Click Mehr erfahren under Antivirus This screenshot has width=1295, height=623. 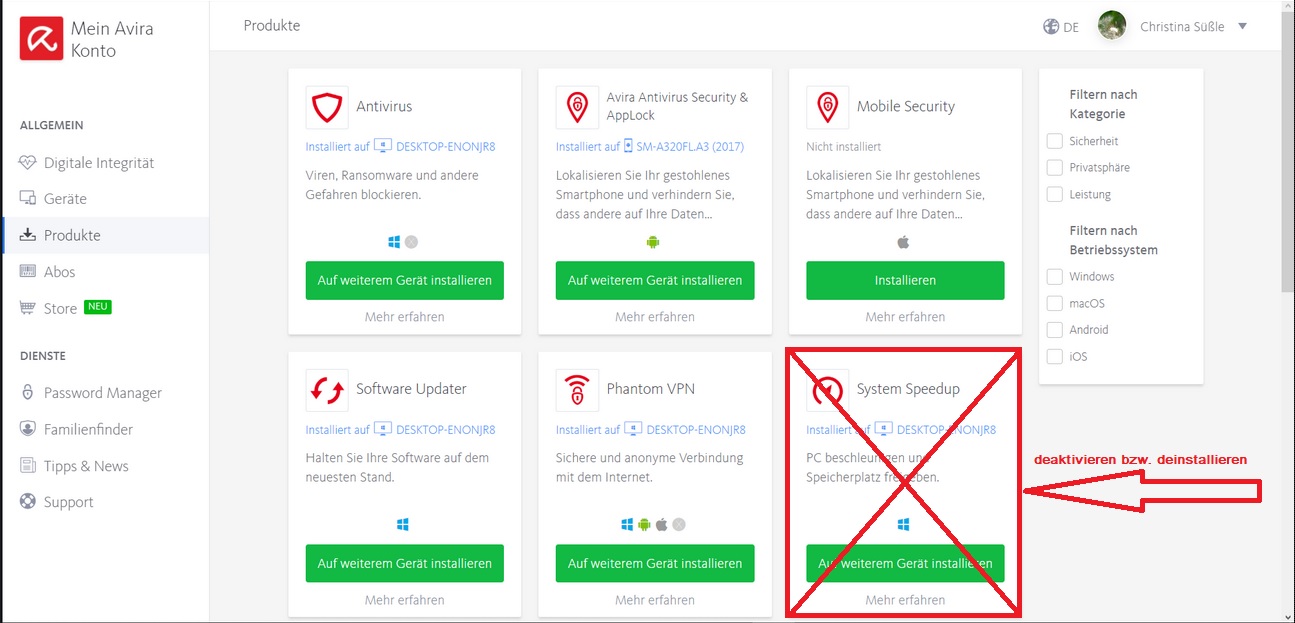pos(405,316)
